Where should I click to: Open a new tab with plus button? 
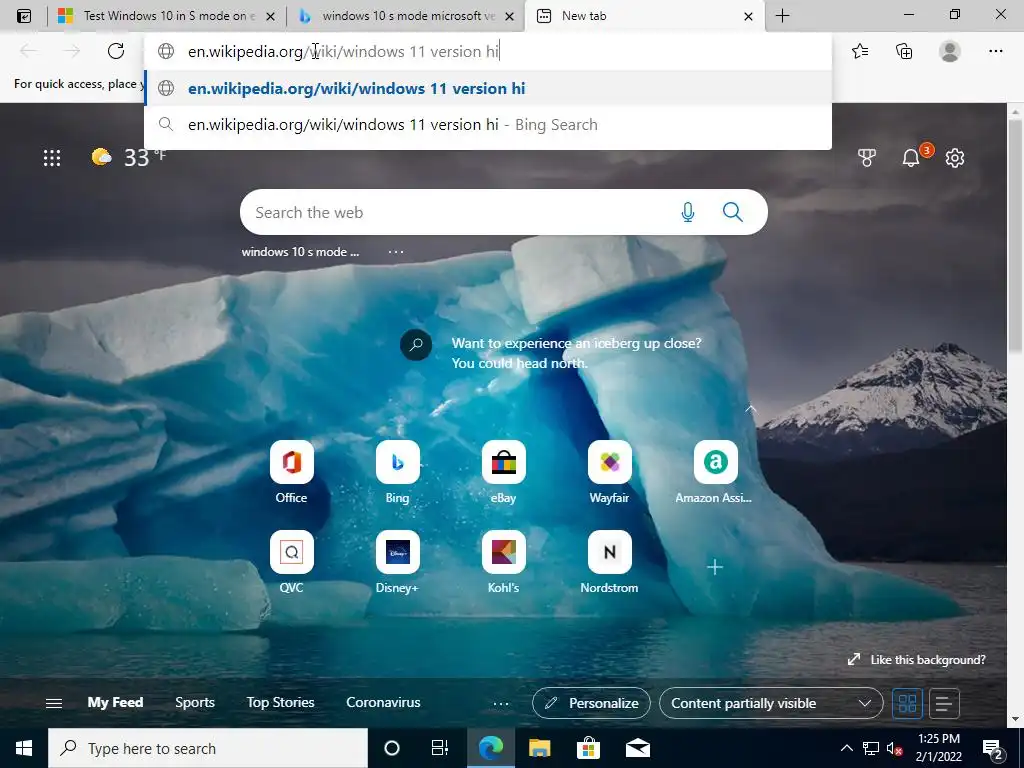coord(782,16)
